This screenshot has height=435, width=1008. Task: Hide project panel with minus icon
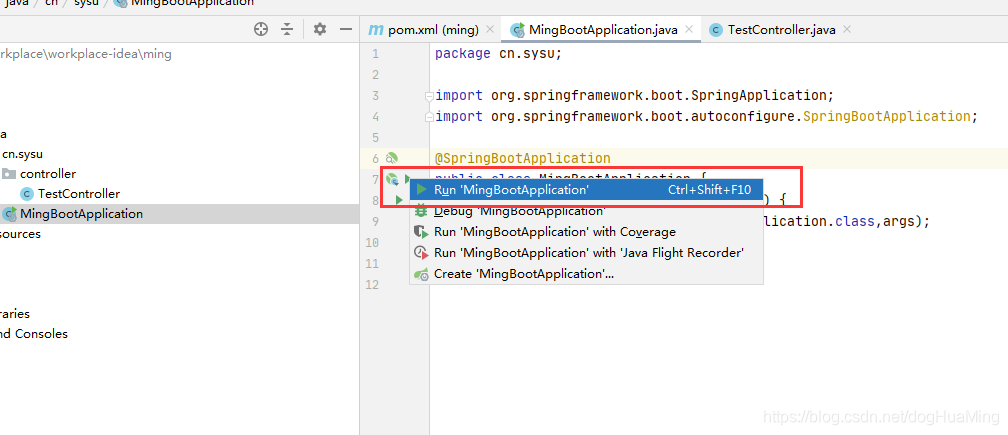(x=346, y=29)
